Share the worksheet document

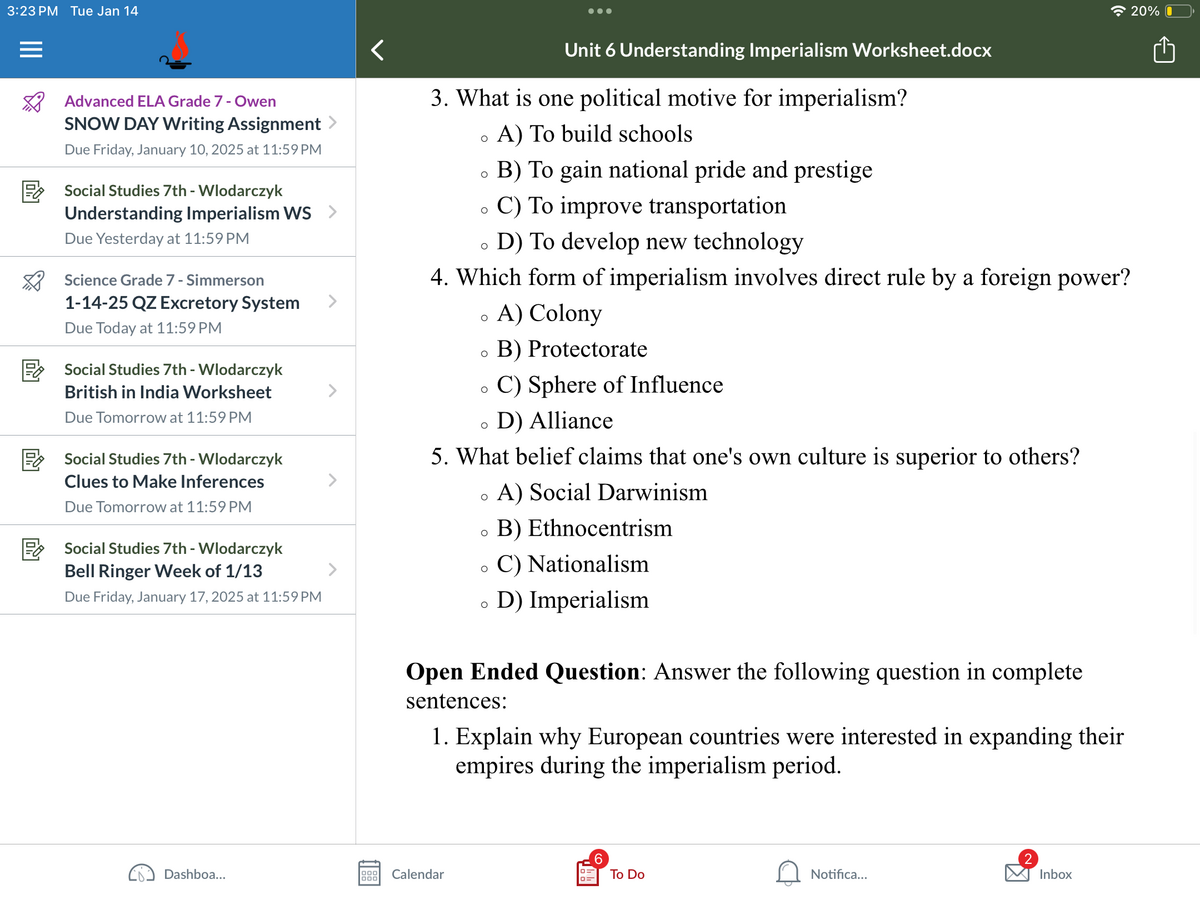click(1164, 50)
